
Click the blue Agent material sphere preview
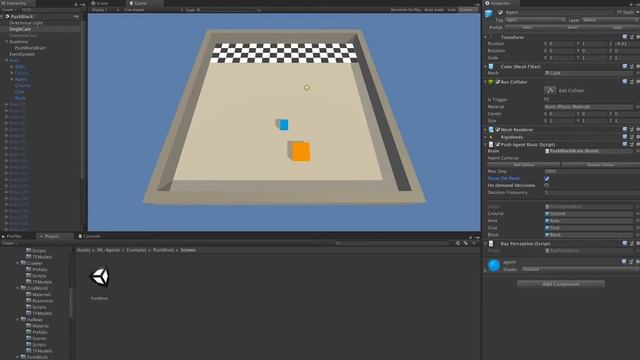494,265
